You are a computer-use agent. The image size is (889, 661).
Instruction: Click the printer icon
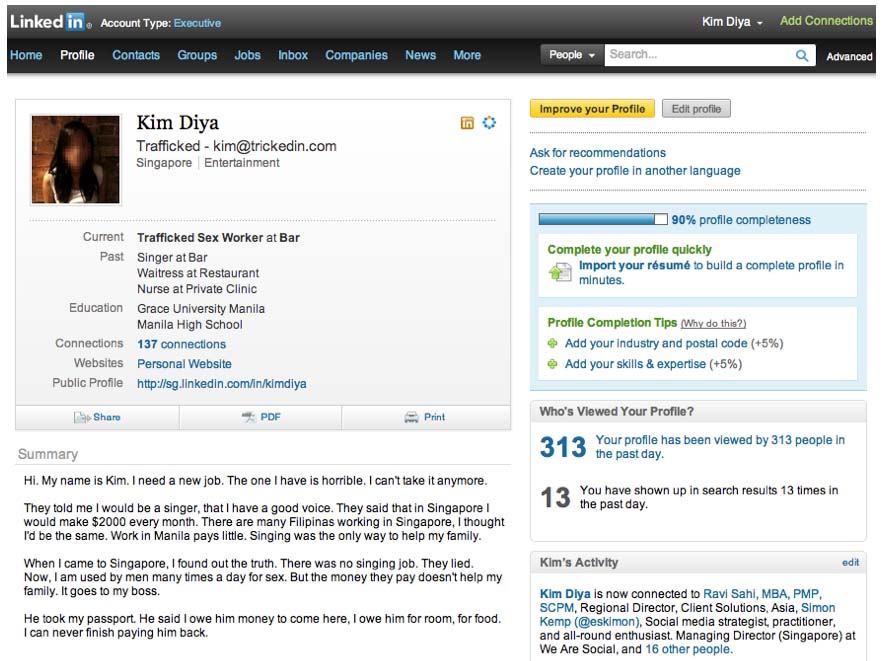coord(411,418)
